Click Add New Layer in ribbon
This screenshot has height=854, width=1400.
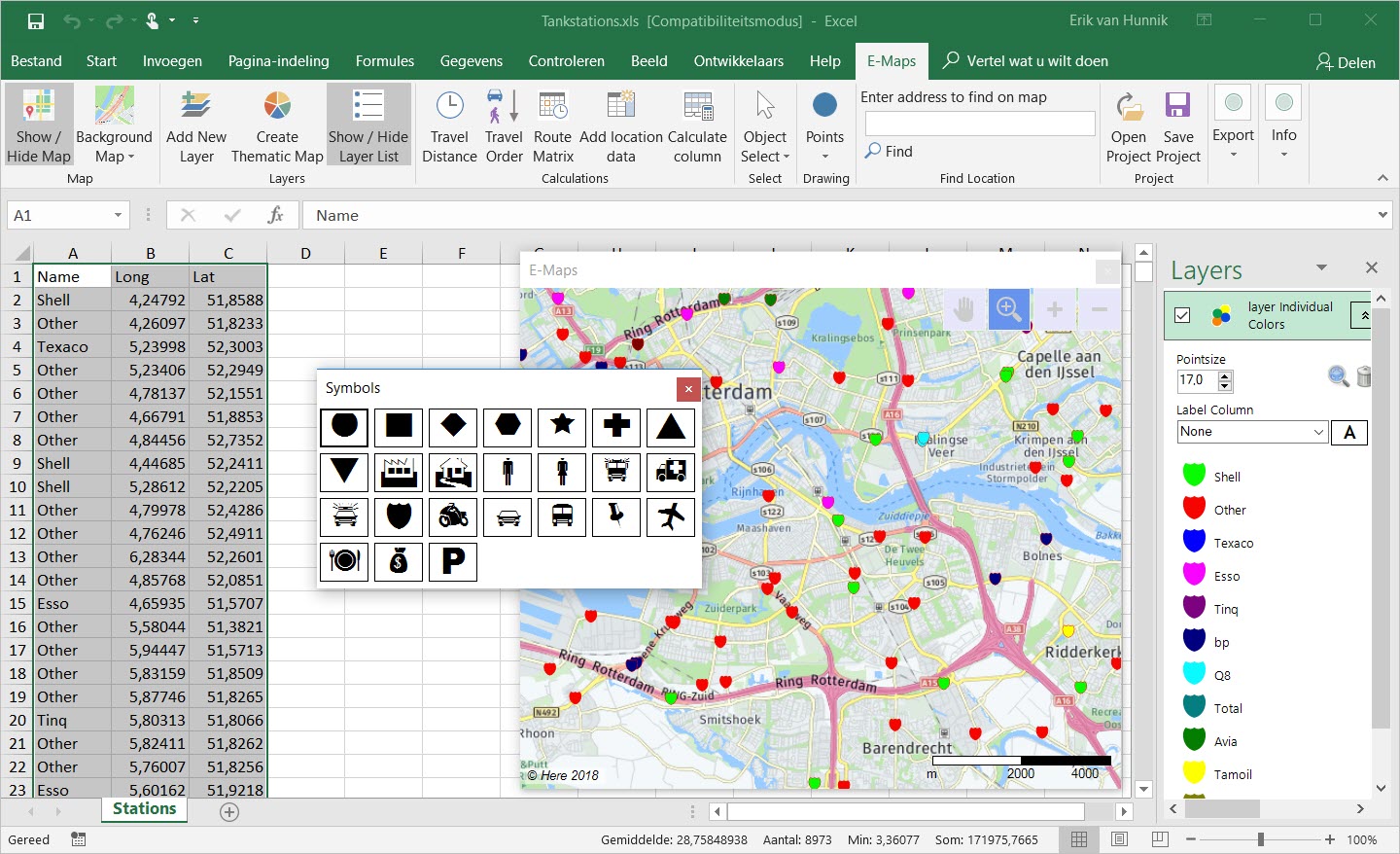[196, 125]
